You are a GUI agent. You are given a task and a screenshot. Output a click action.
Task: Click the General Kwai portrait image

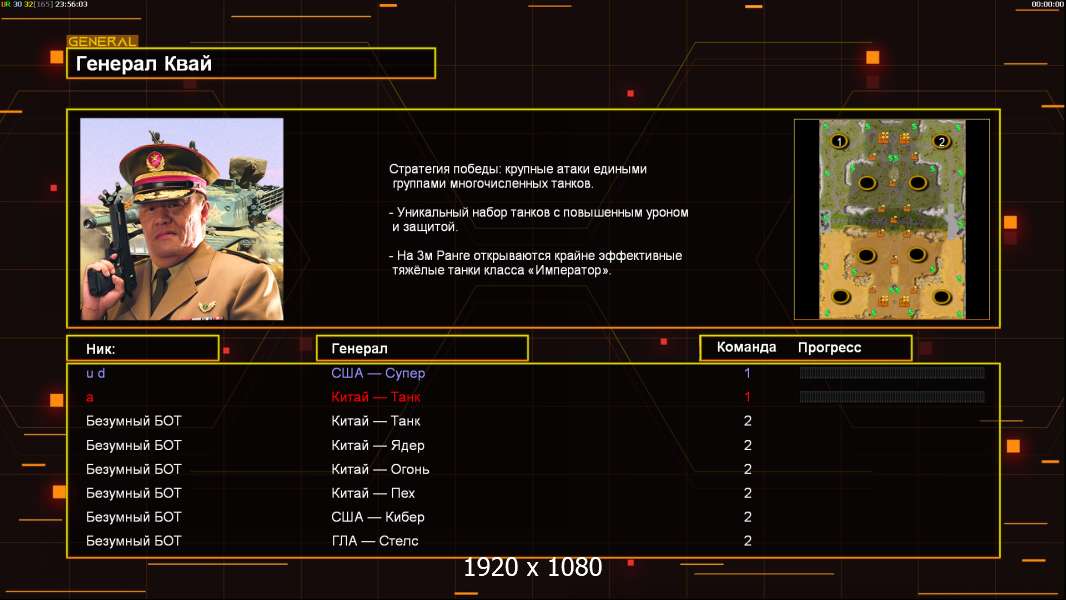coord(182,219)
